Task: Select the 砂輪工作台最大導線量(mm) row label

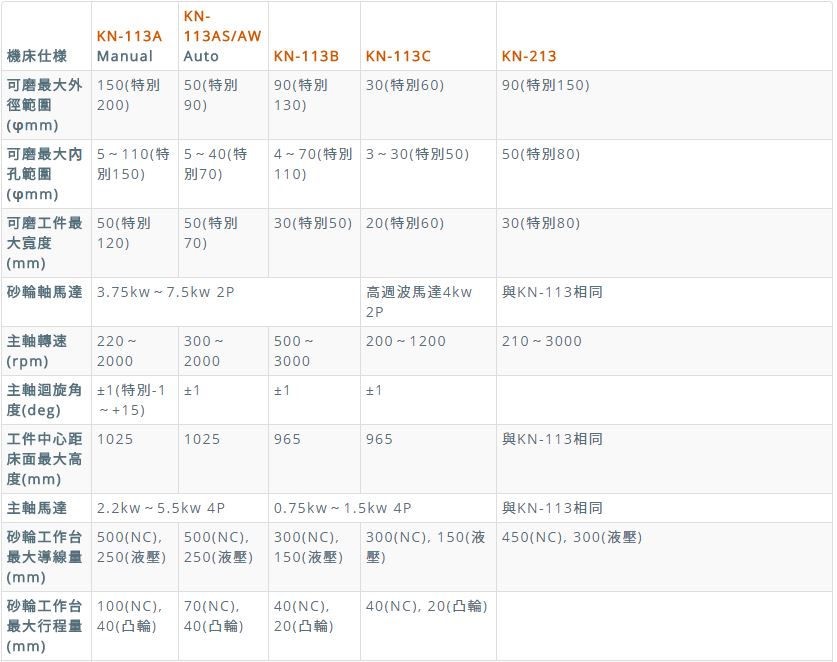Action: pyautogui.click(x=44, y=557)
